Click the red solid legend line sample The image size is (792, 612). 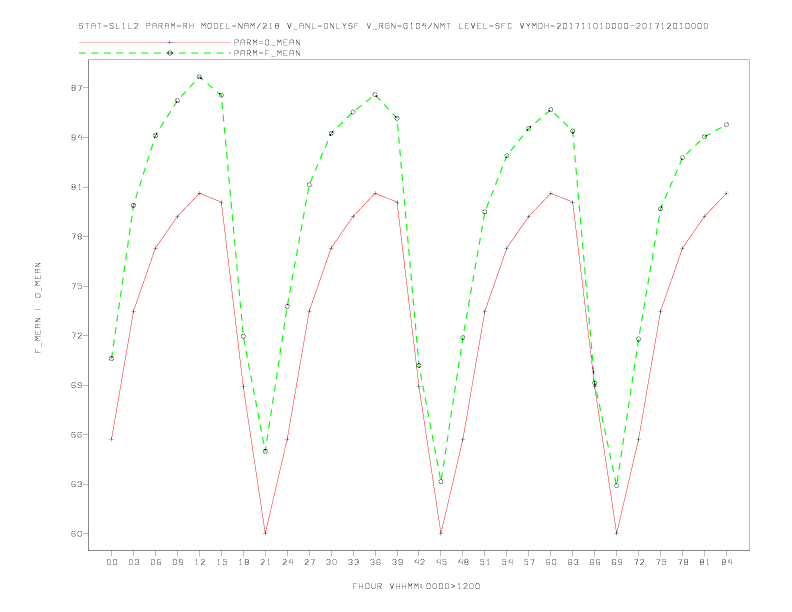coord(155,42)
